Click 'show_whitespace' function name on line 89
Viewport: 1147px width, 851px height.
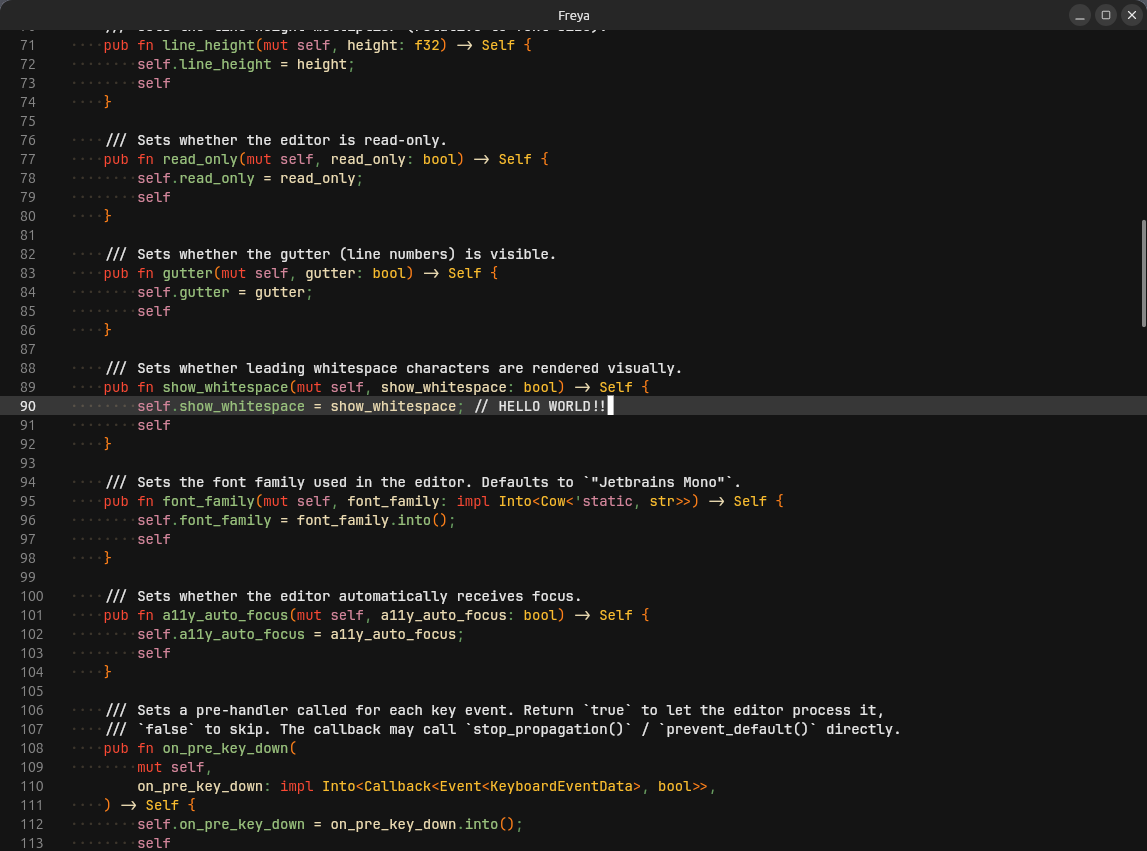(x=225, y=388)
